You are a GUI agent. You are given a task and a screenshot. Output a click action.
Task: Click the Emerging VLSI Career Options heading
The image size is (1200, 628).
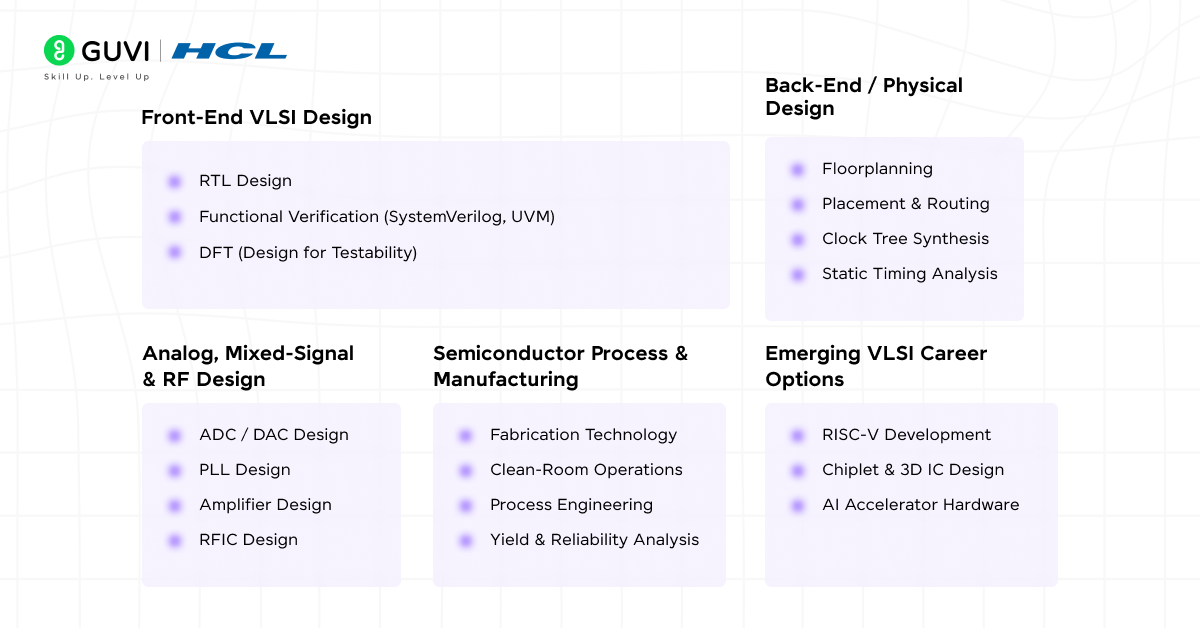point(876,366)
